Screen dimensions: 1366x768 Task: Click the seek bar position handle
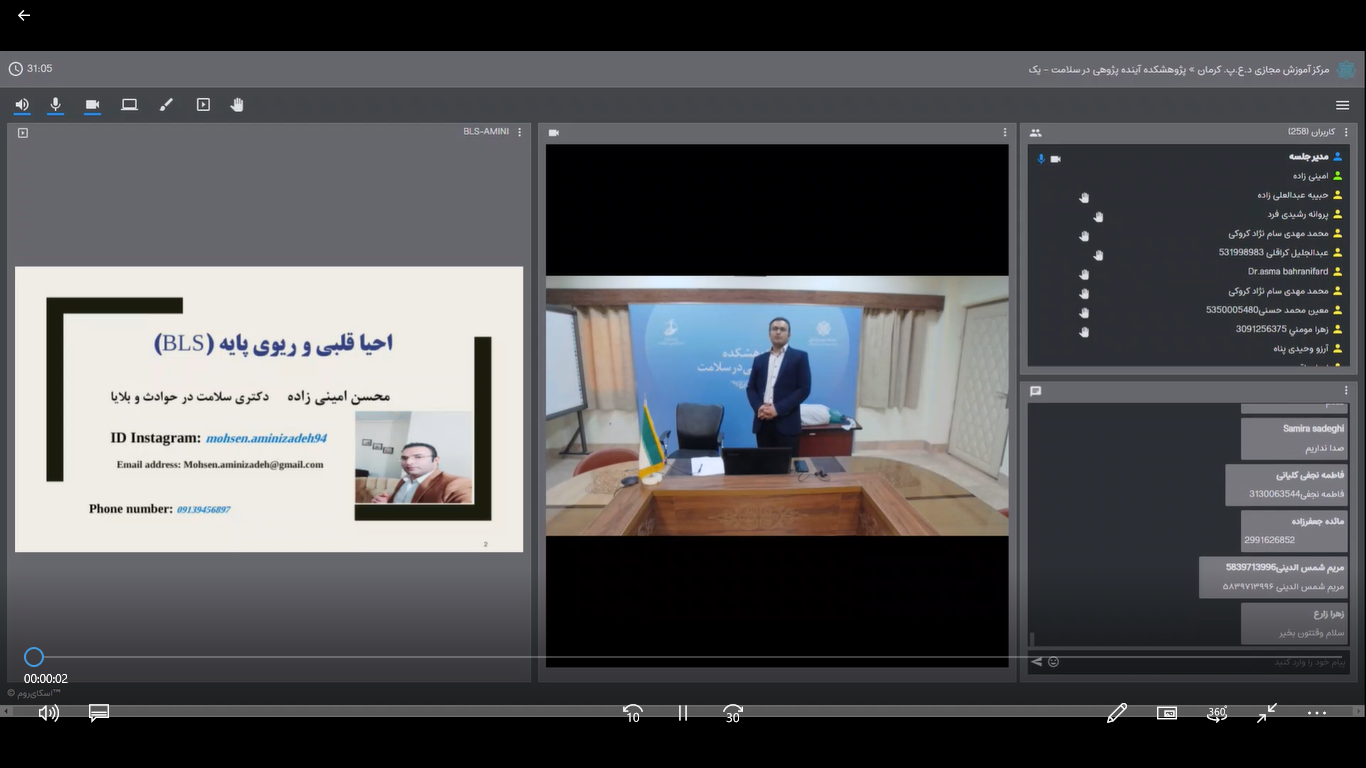(34, 657)
